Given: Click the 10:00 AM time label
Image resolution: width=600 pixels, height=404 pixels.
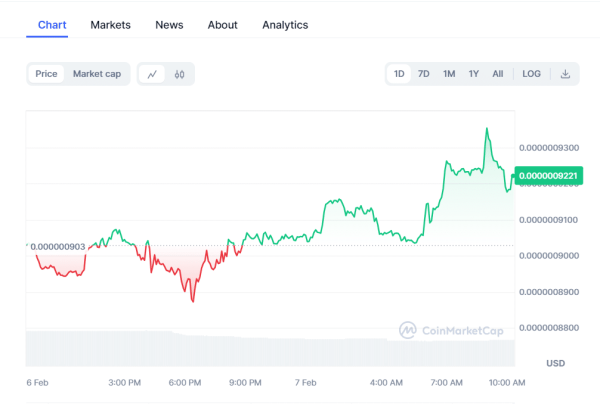Looking at the screenshot, I should [507, 383].
